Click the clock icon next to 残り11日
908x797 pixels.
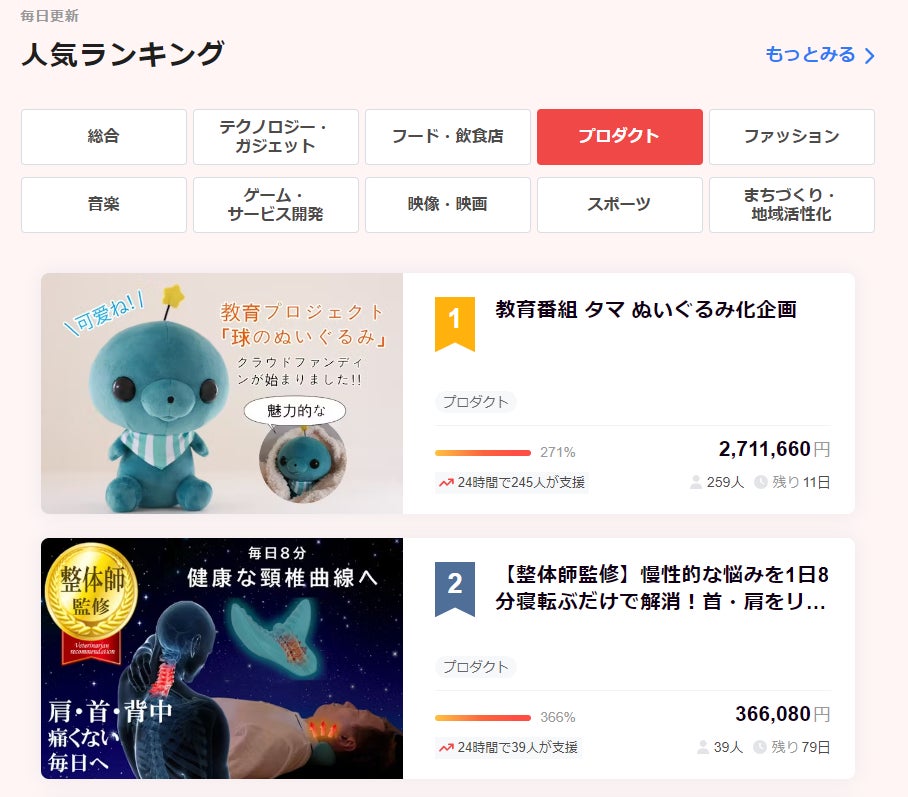click(x=761, y=482)
